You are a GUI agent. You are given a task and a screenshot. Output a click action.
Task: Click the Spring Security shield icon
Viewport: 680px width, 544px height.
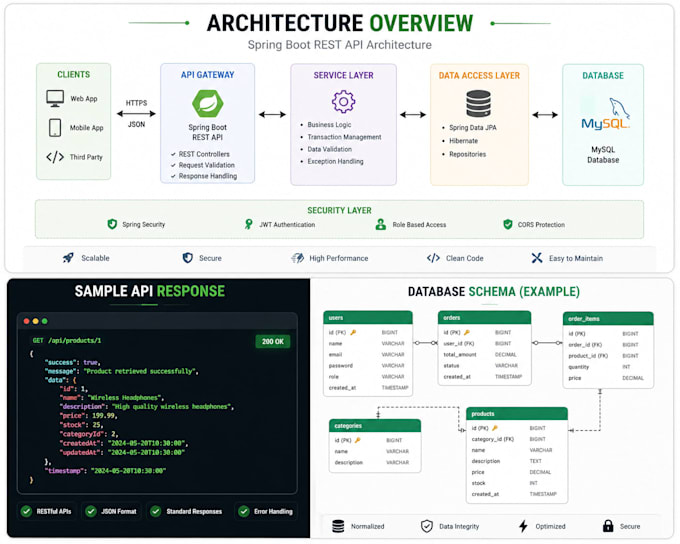(x=112, y=224)
